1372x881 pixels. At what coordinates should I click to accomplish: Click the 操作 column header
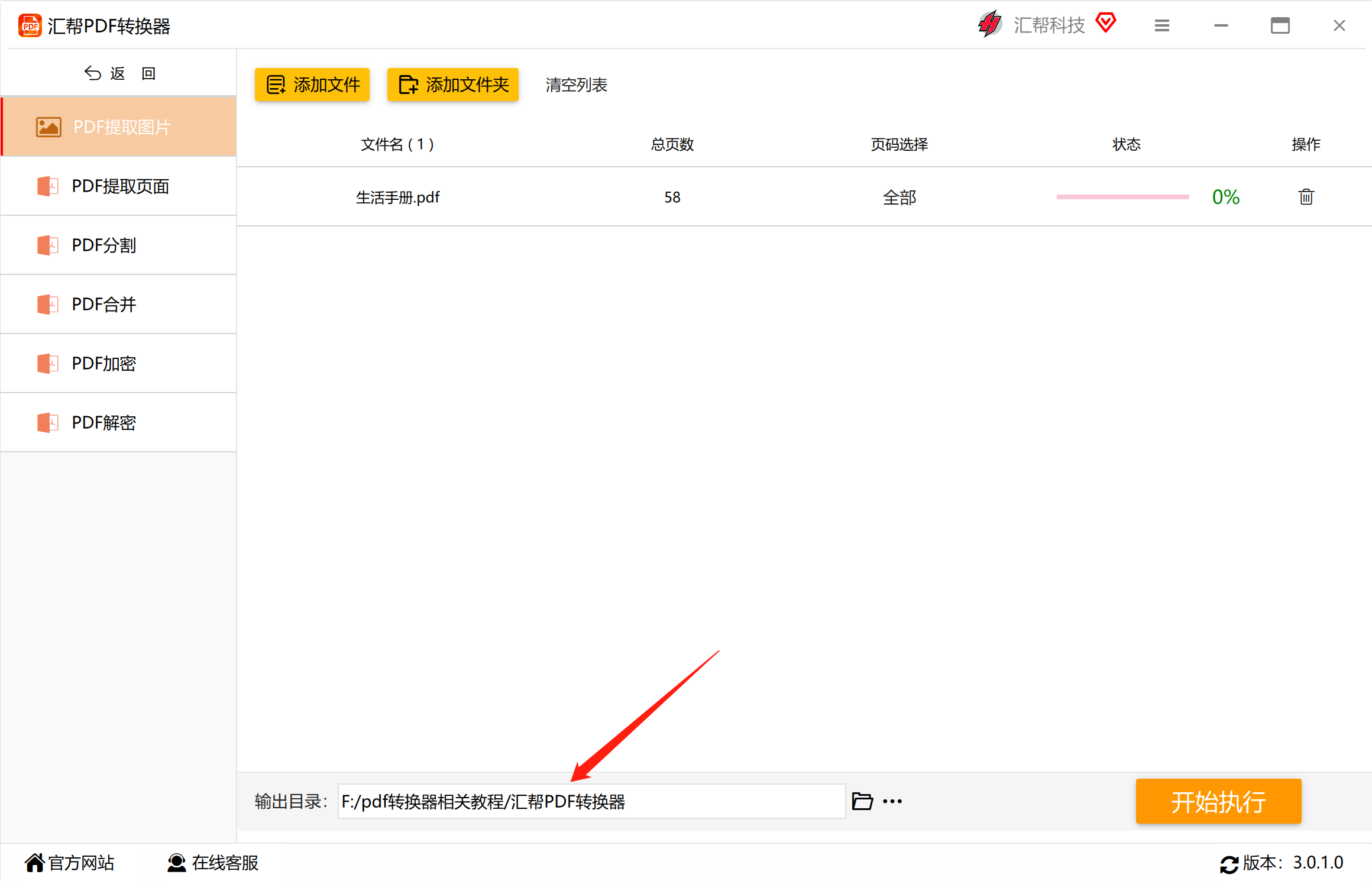pyautogui.click(x=1306, y=144)
